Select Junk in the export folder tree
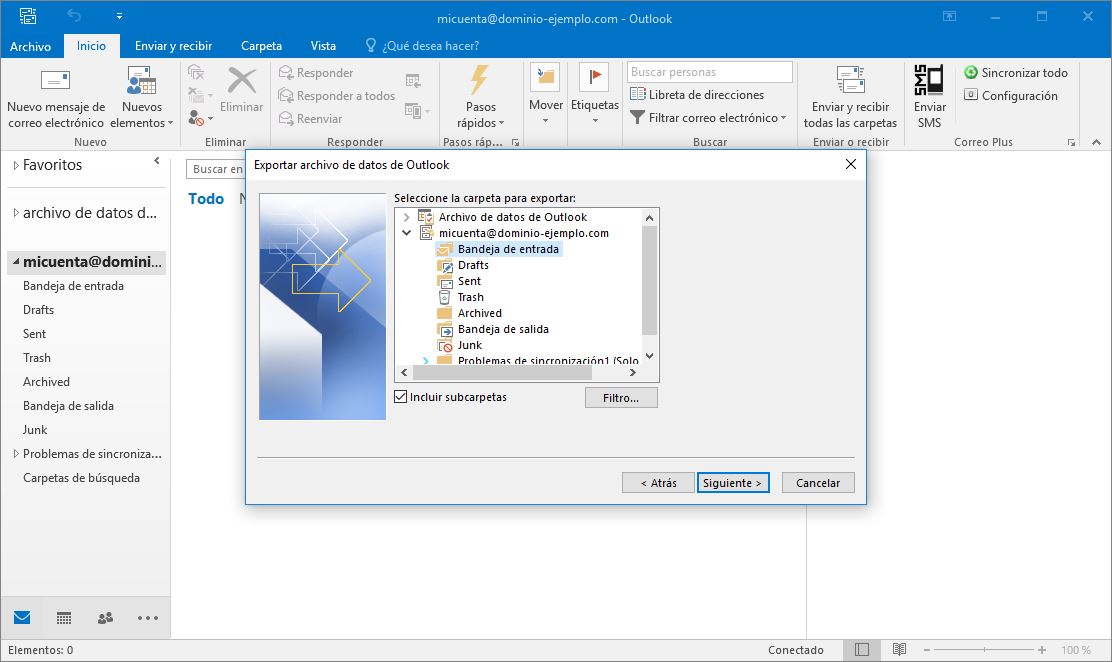Screen dimensions: 1112x662 469,345
